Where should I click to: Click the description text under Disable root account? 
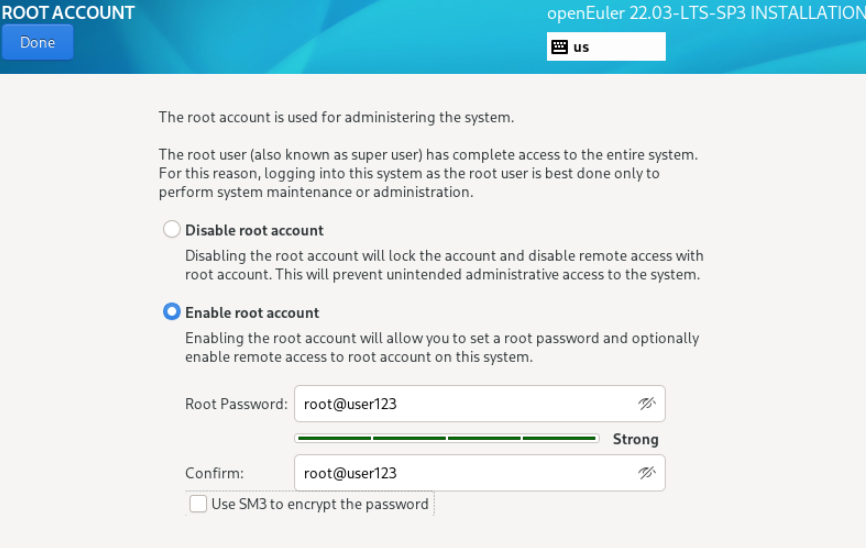pyautogui.click(x=444, y=265)
